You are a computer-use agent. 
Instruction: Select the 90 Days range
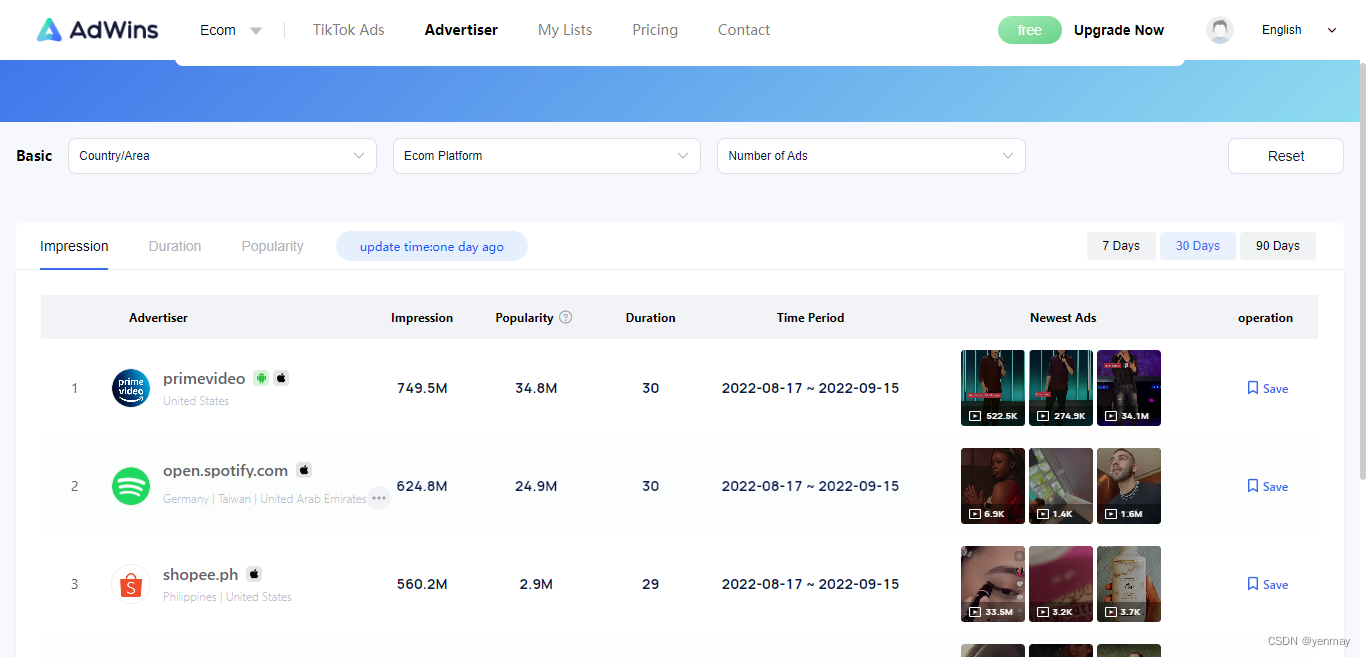[x=1278, y=246]
